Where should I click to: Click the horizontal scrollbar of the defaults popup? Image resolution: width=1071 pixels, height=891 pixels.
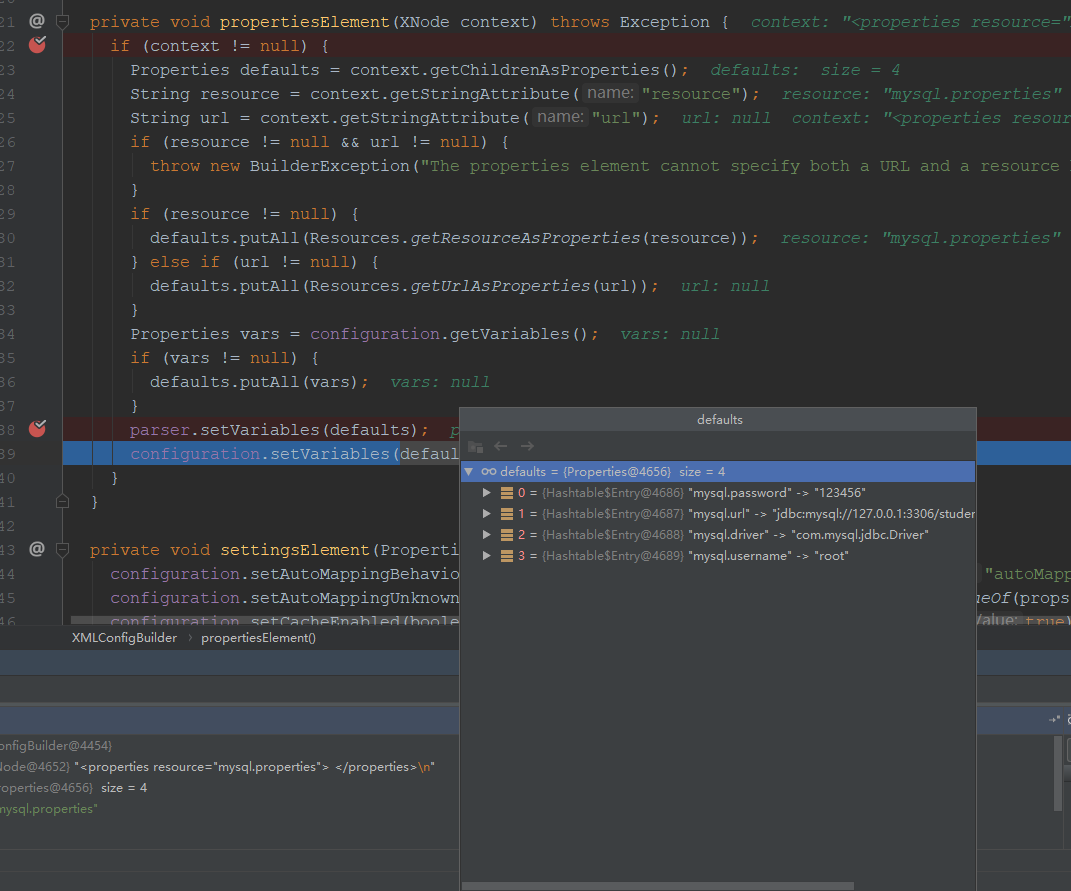[658, 886]
